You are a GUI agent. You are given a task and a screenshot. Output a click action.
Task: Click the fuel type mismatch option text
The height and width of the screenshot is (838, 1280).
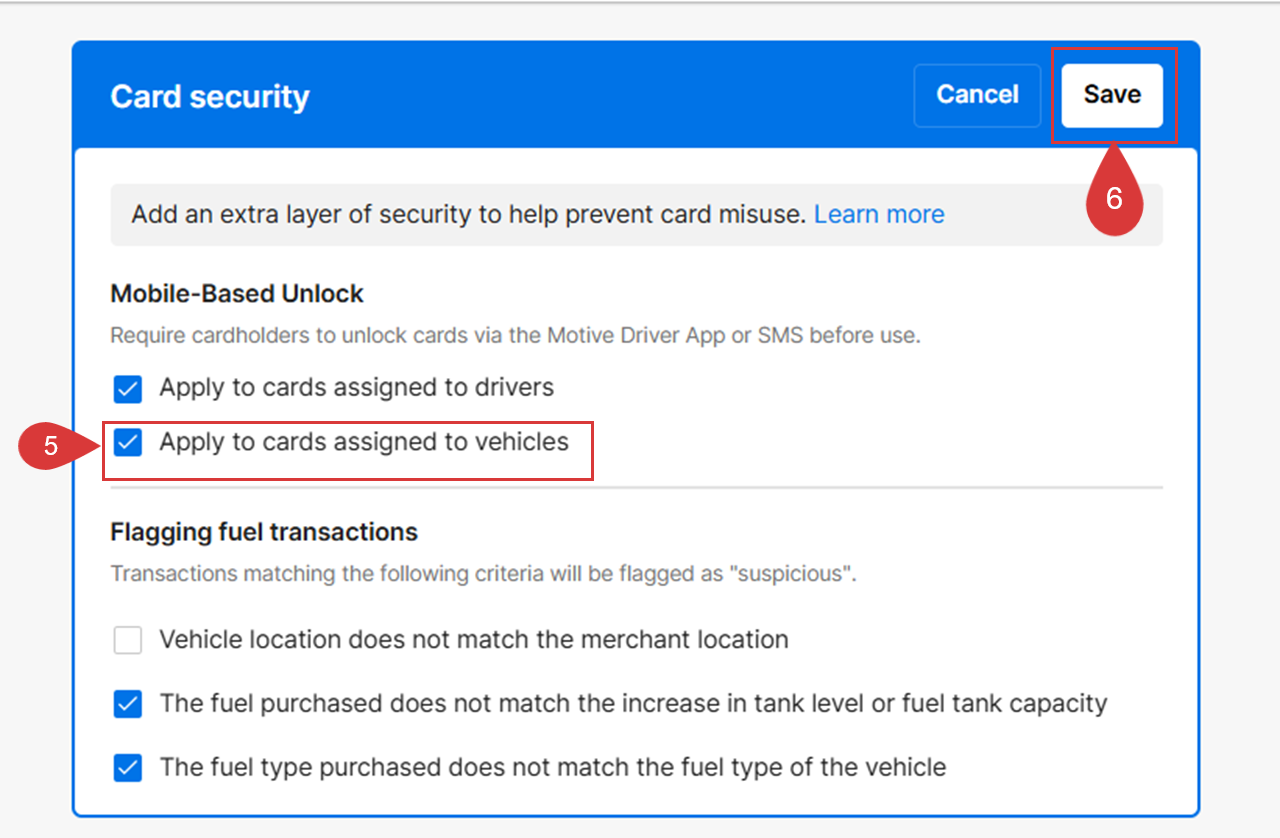click(x=552, y=768)
